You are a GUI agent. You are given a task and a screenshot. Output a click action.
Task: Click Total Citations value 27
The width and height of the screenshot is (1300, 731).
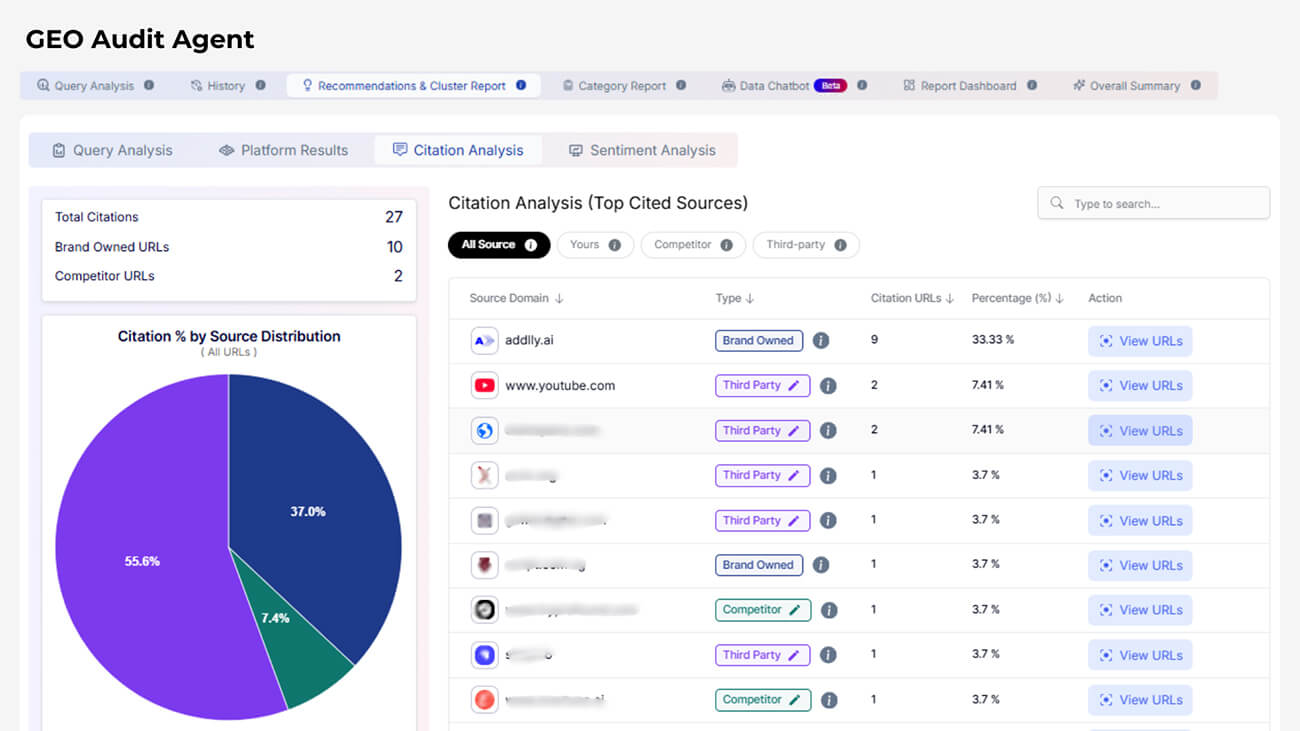(x=394, y=217)
